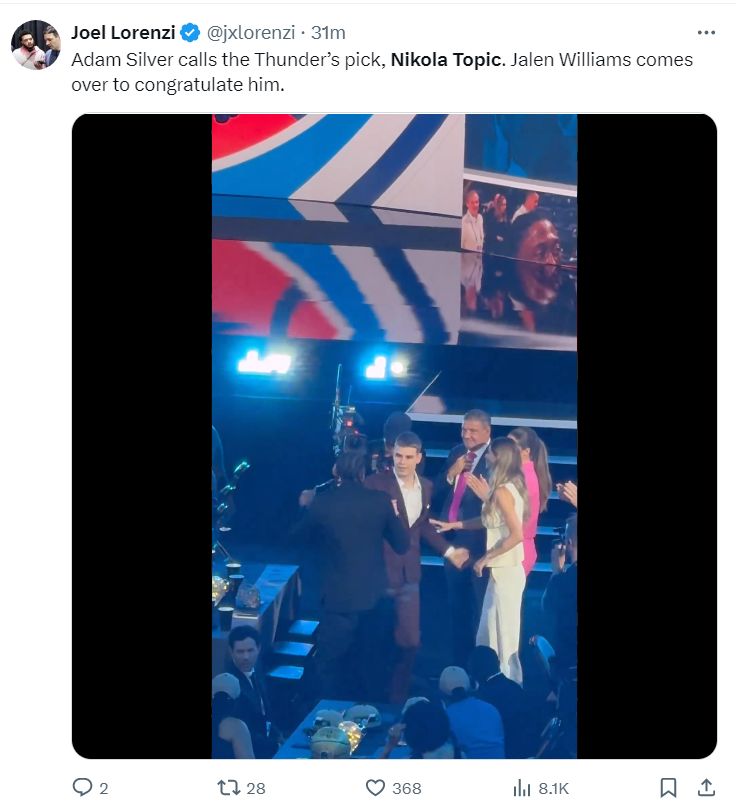Screen dimensions: 736x804
Task: Open the view analytics bar-chart icon
Action: click(x=521, y=788)
